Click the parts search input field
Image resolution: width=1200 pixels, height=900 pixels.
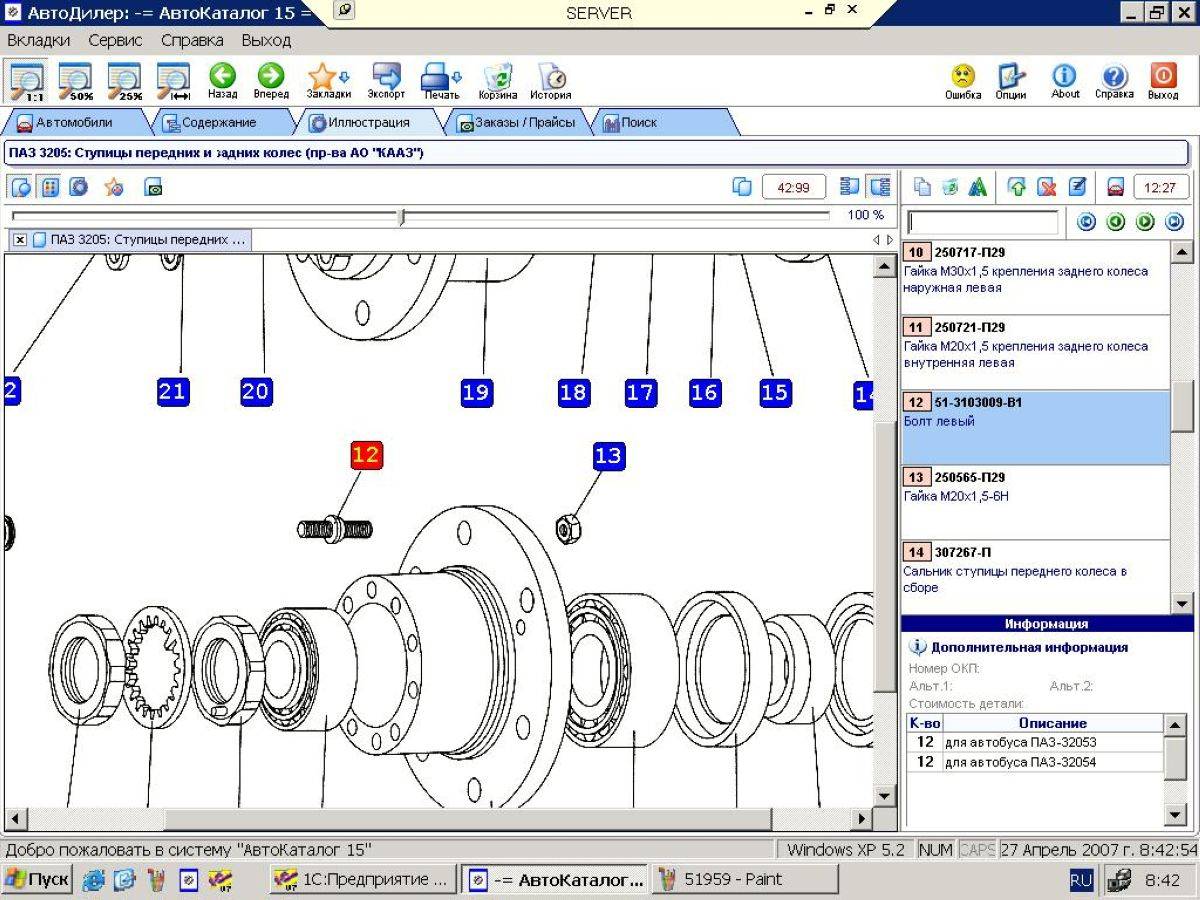click(982, 222)
